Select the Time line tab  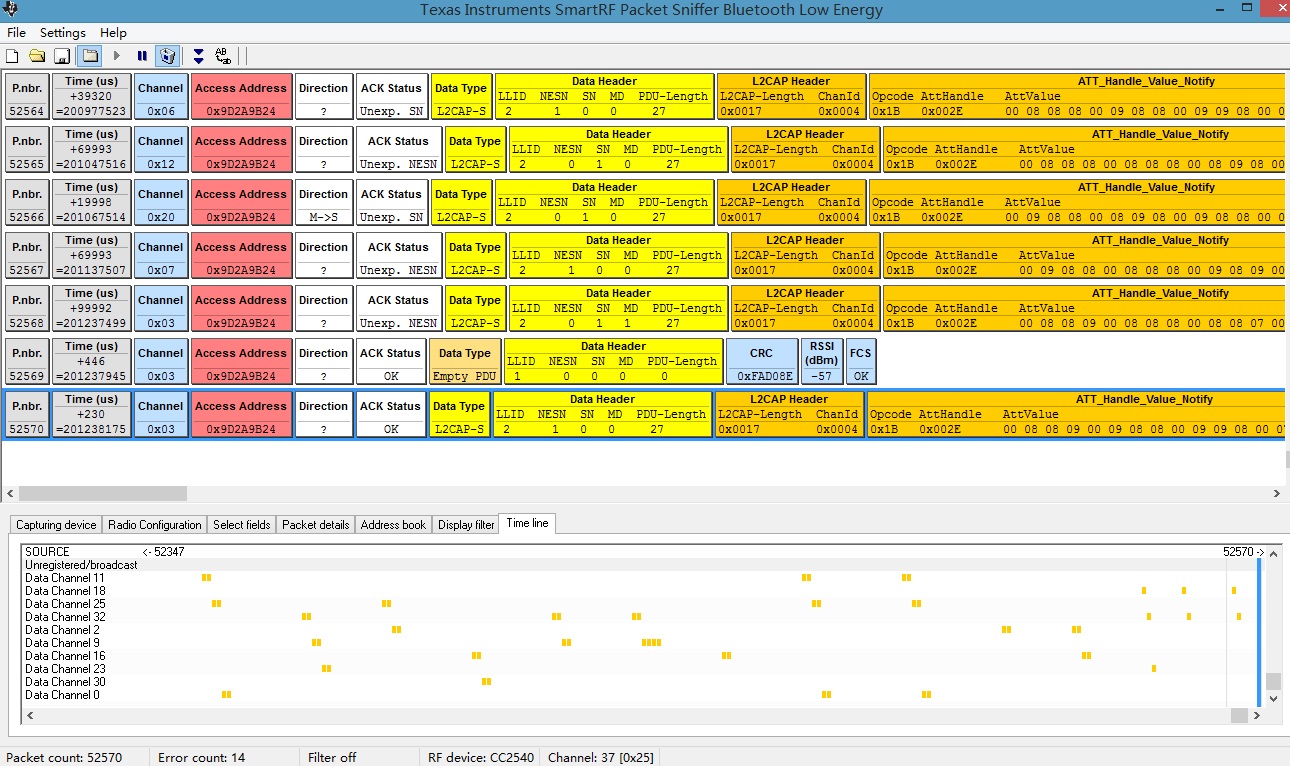527,523
